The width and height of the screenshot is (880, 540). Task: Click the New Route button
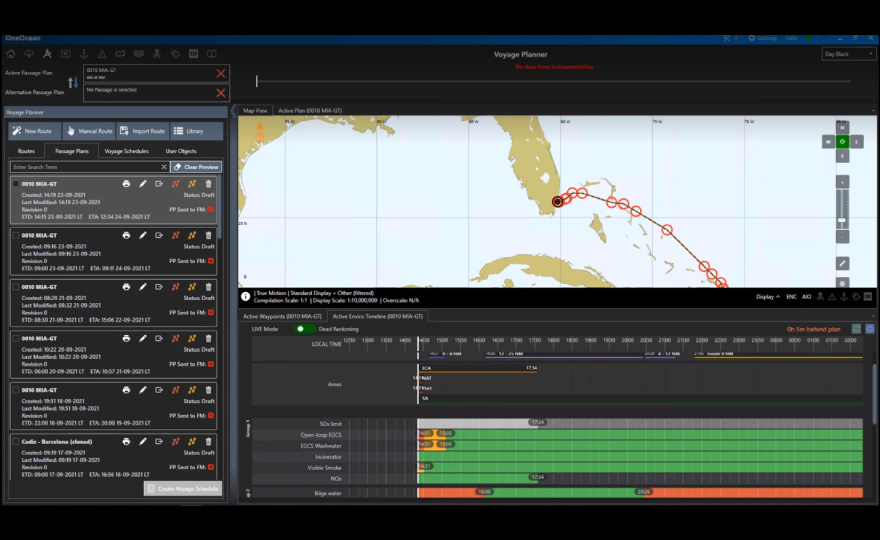(33, 131)
